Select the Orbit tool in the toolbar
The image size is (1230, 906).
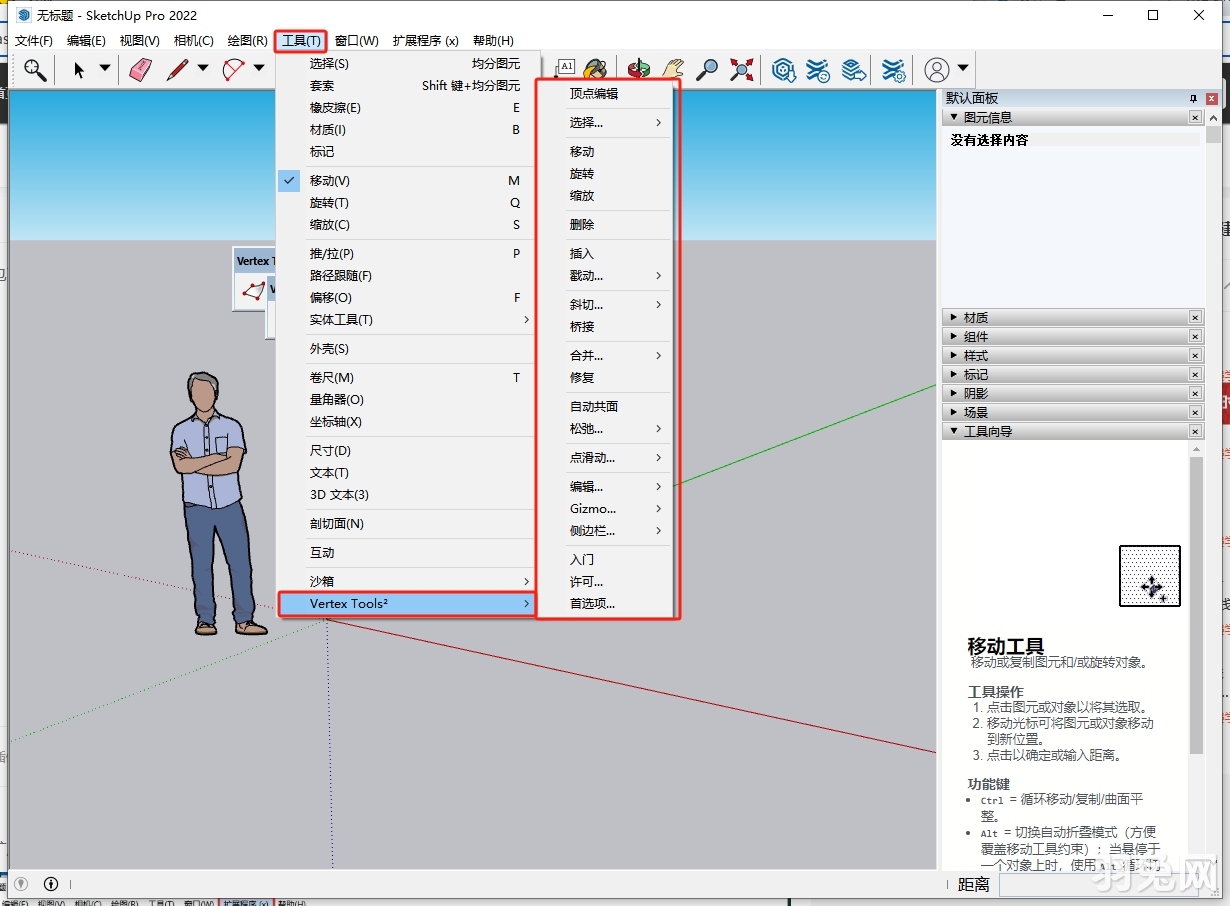(638, 69)
